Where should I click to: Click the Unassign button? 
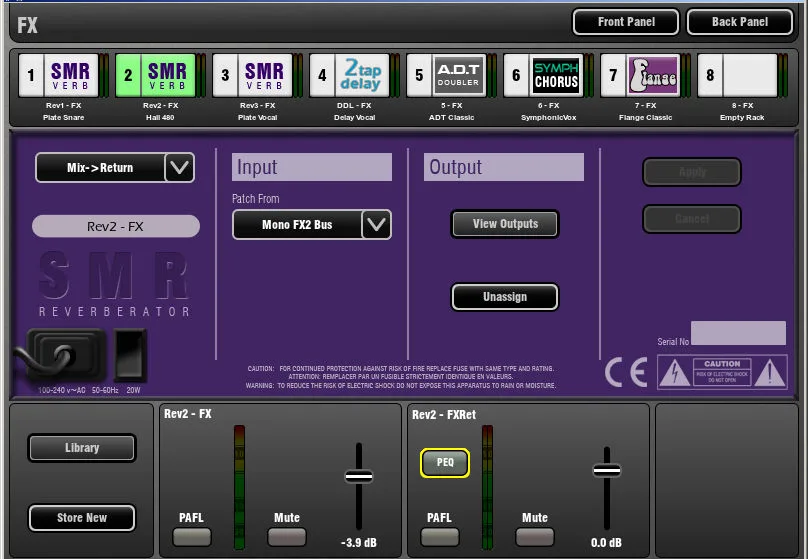(505, 297)
